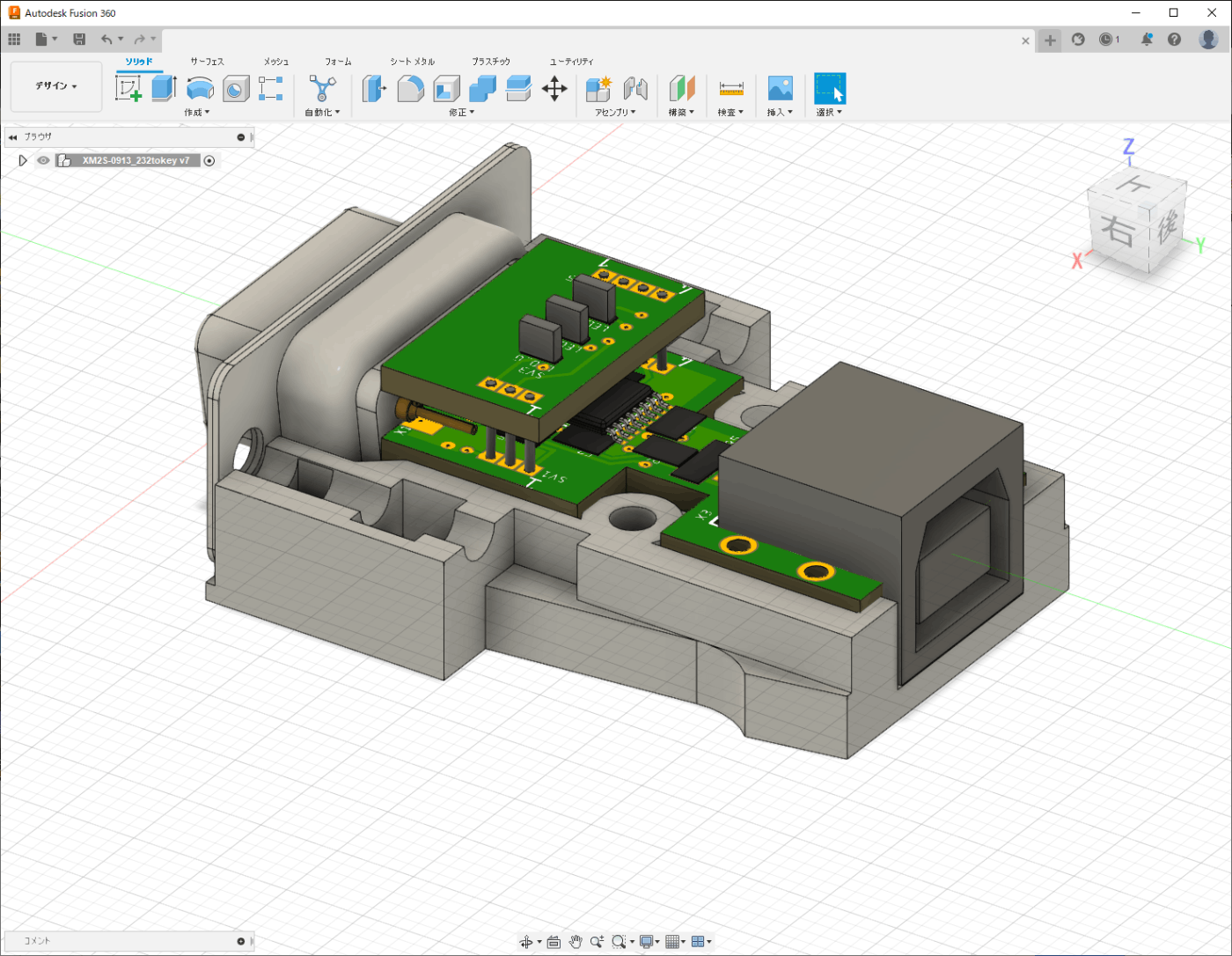Viewport: 1232px width, 956px height.
Task: Activate component radio button for XM2S-0913_232tokey v7
Action: point(209,160)
